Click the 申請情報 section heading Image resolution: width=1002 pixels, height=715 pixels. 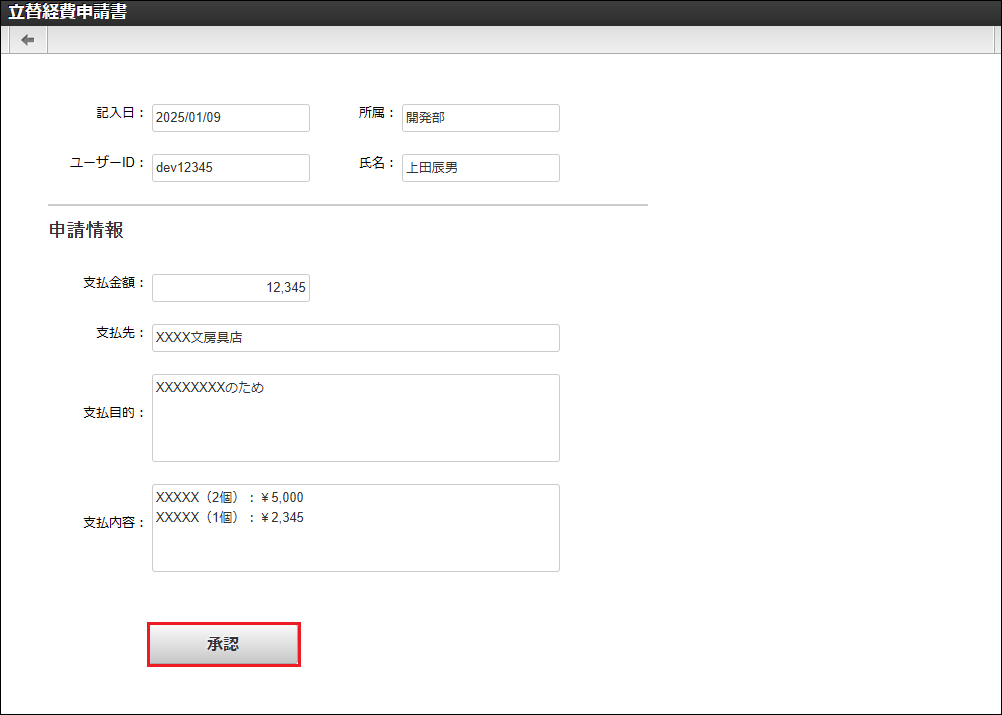pyautogui.click(x=86, y=230)
